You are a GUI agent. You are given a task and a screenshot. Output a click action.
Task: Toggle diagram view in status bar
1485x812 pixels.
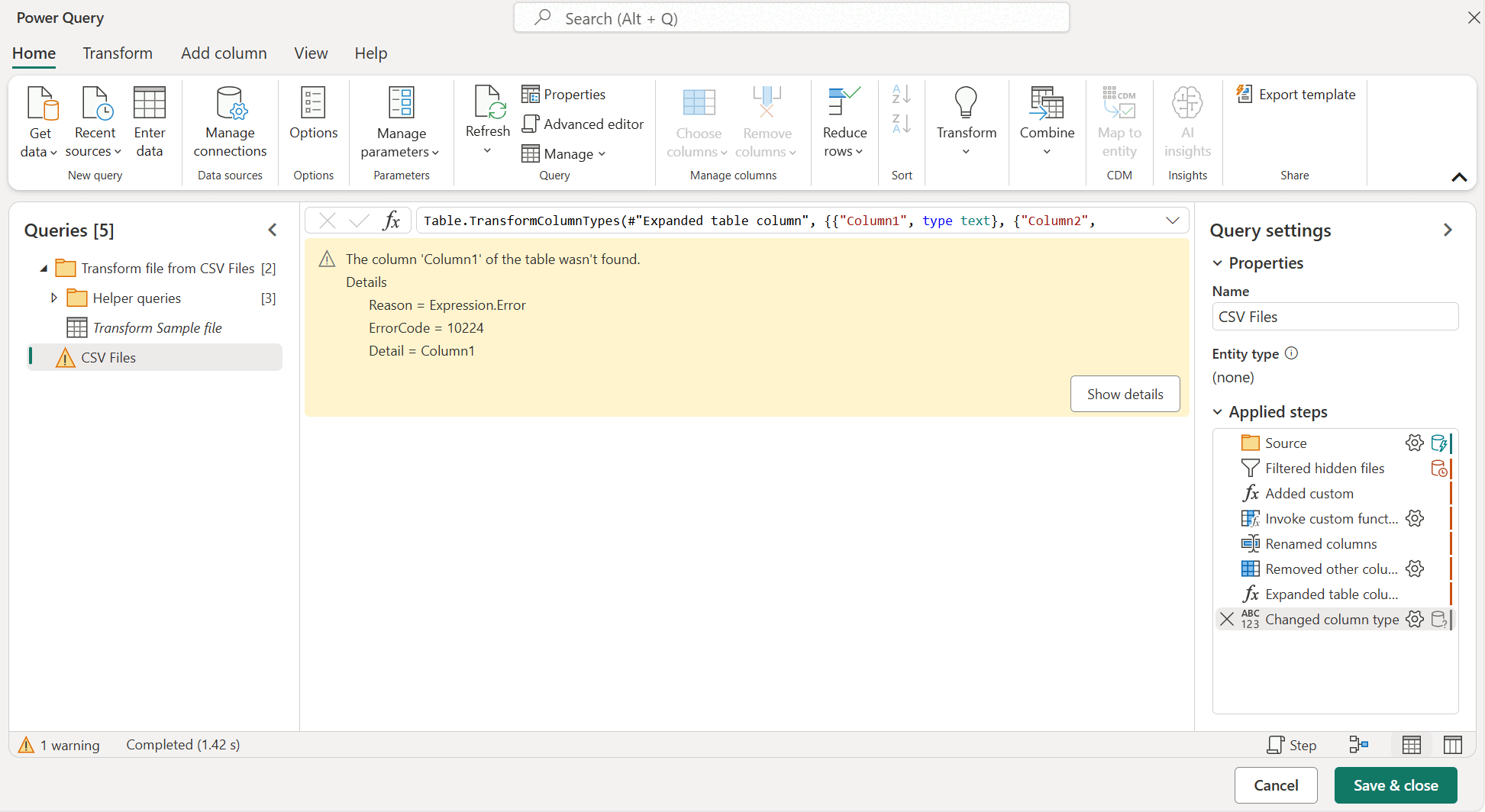[x=1359, y=745]
